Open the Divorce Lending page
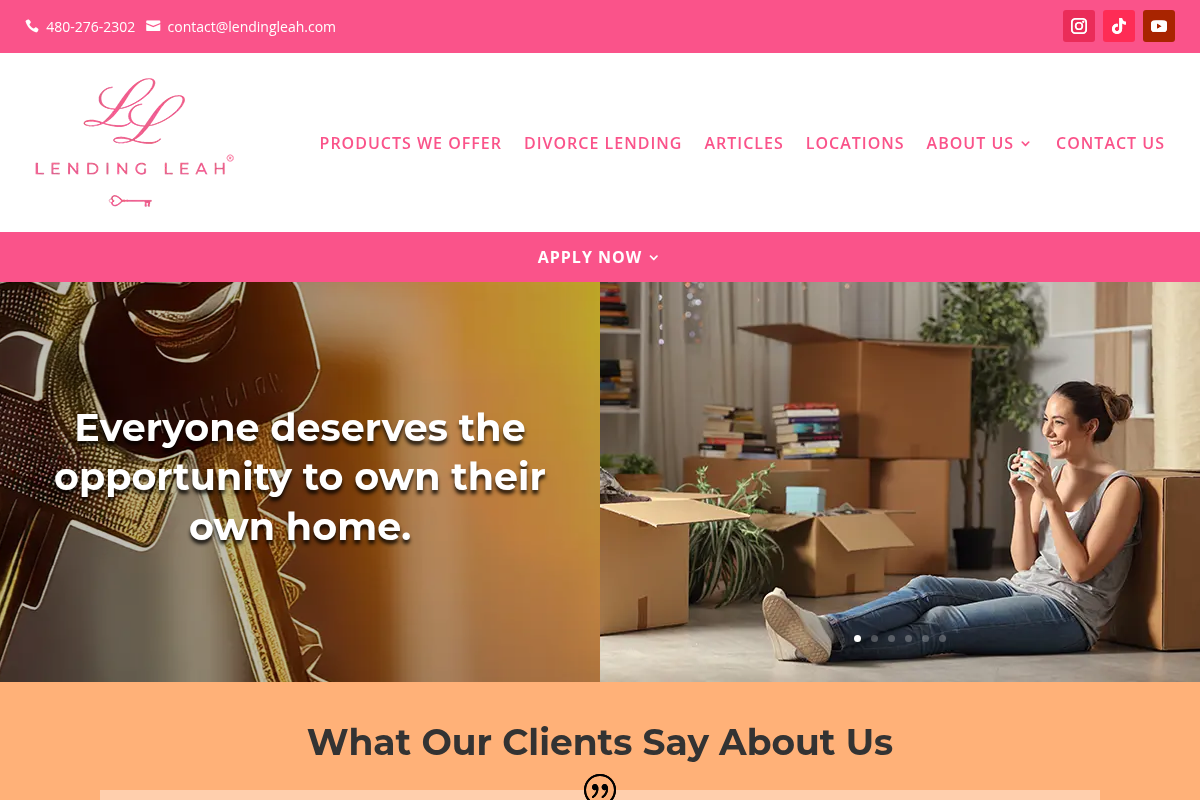 click(x=603, y=143)
